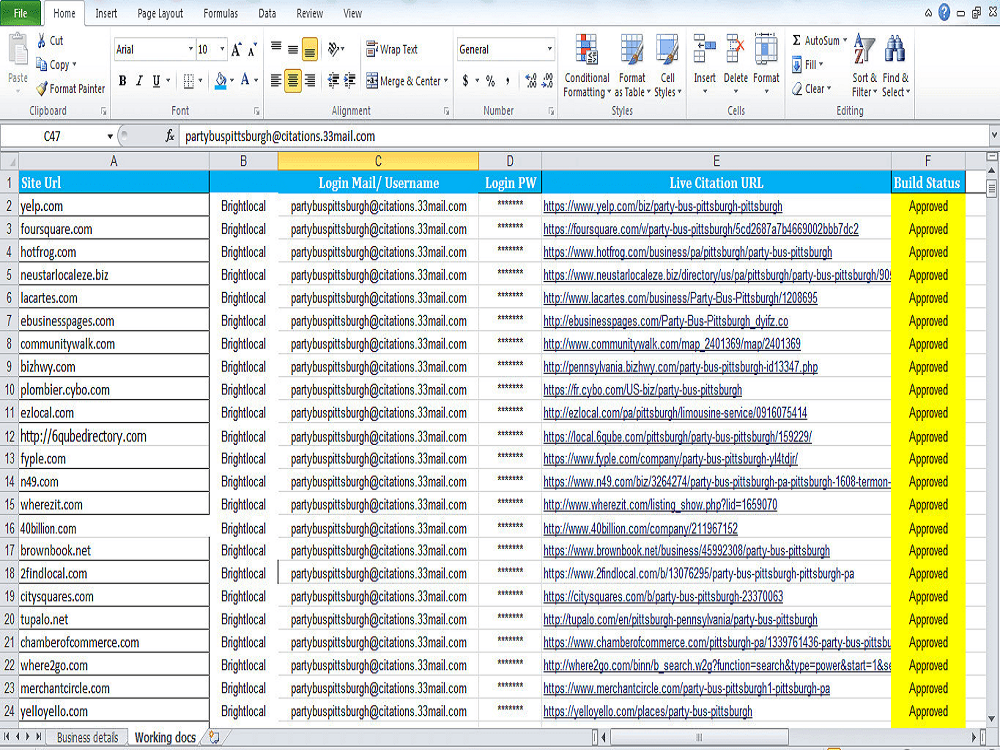Toggle Underline formatting
The image size is (1000, 750).
156,81
